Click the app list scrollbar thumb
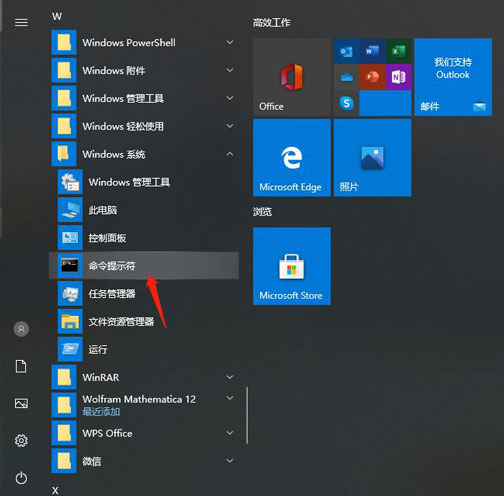This screenshot has width=504, height=496. (x=247, y=415)
